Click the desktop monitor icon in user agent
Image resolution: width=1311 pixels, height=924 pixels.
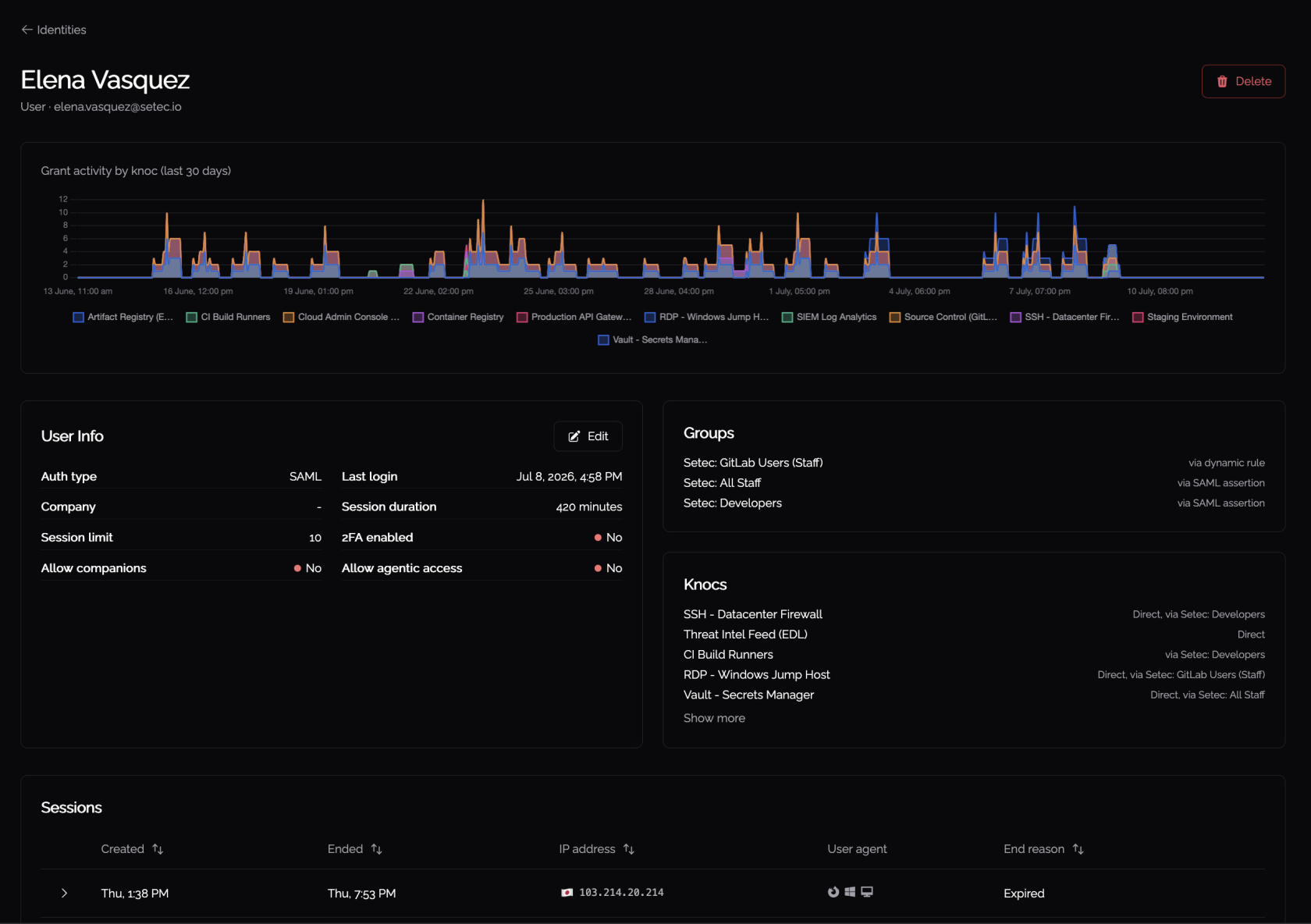pos(867,892)
